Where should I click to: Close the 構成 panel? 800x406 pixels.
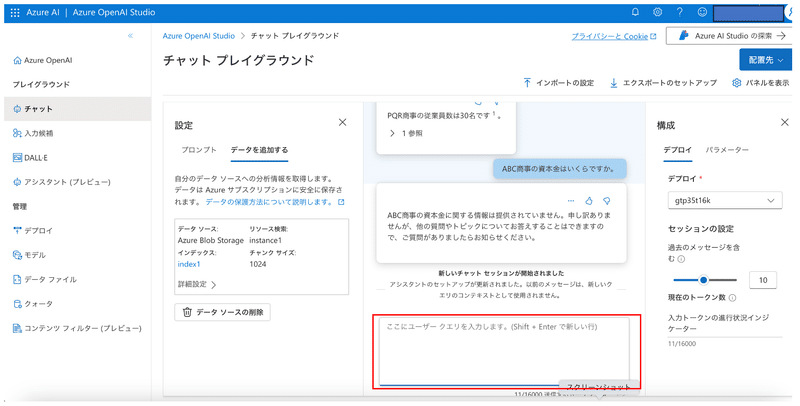pos(785,122)
